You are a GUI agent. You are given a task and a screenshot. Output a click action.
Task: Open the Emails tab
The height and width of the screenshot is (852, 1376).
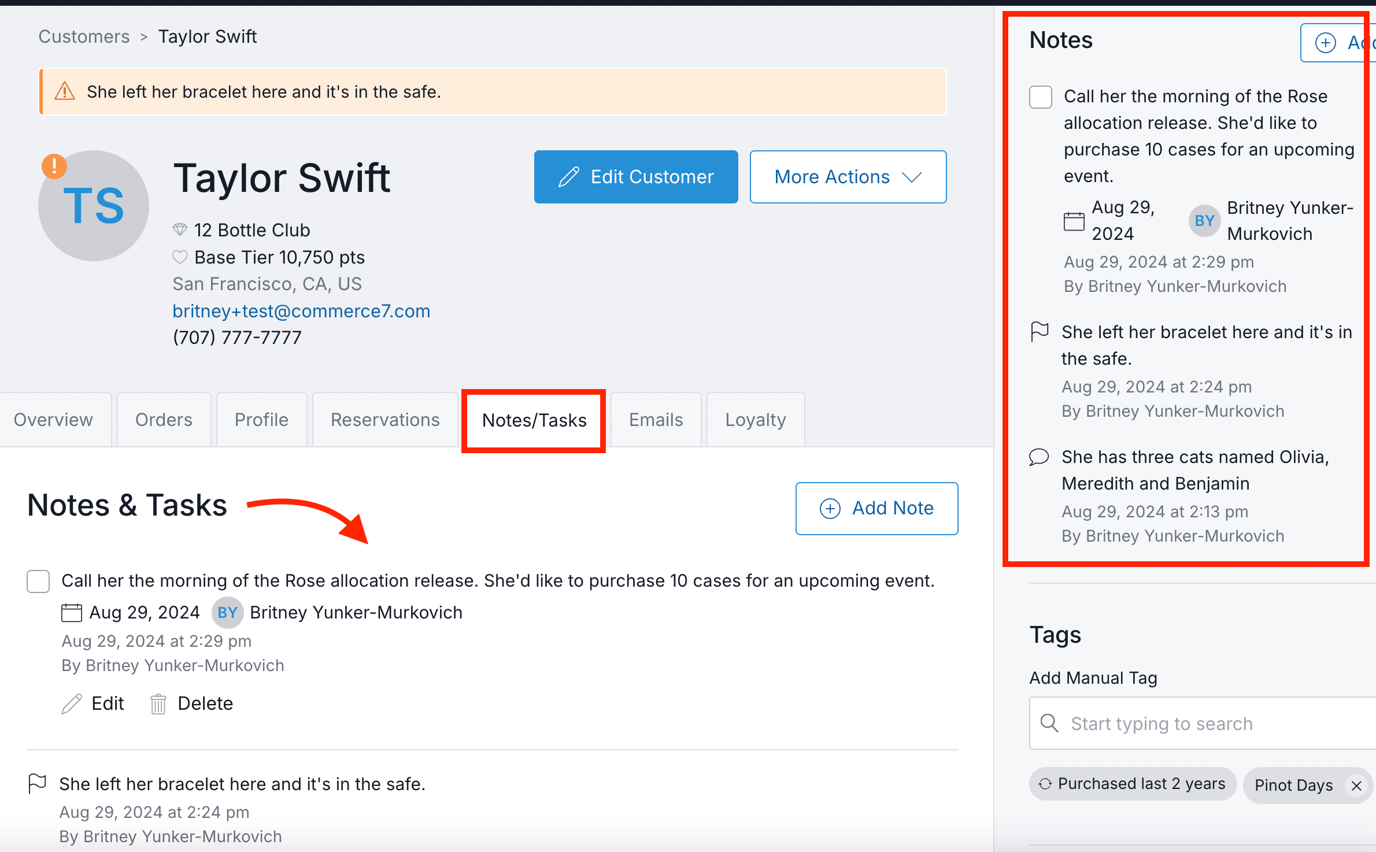[x=656, y=420]
